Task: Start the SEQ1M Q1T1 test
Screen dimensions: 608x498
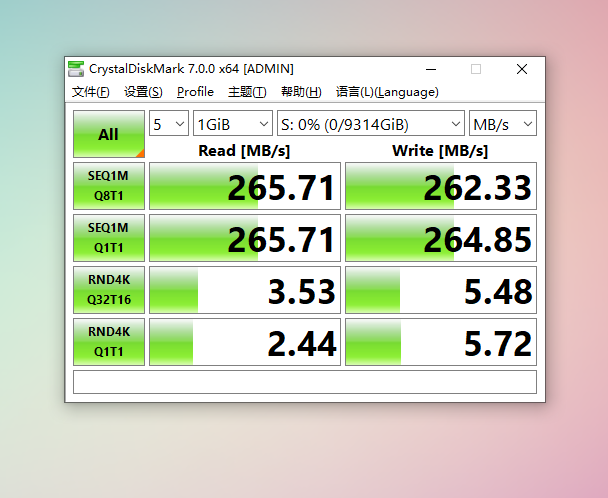Action: [109, 238]
